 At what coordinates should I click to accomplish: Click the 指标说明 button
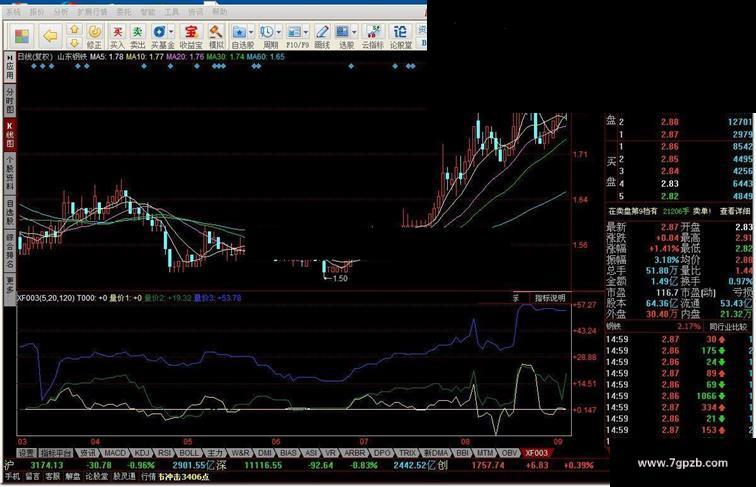(x=550, y=298)
